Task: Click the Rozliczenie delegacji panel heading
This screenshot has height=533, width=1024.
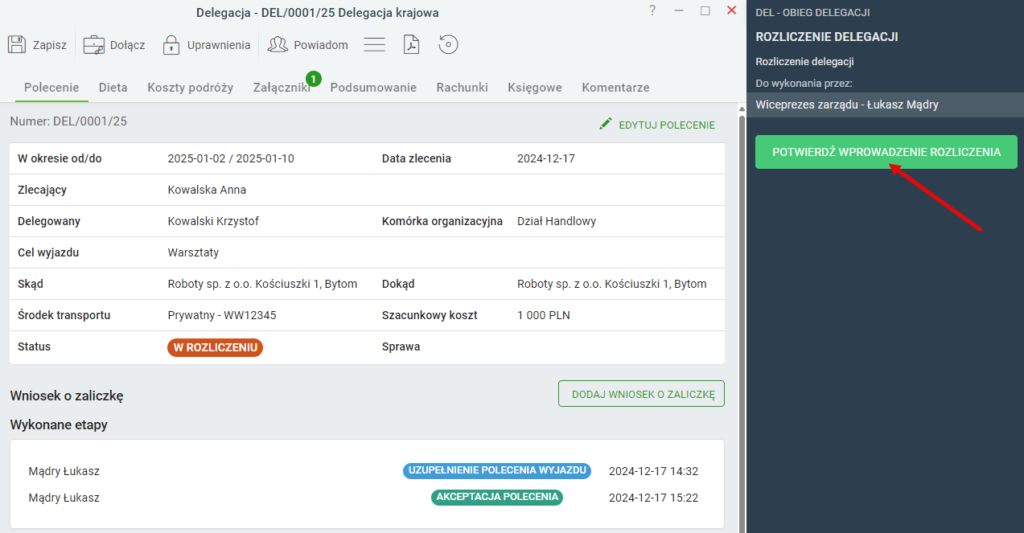Action: pyautogui.click(x=827, y=37)
